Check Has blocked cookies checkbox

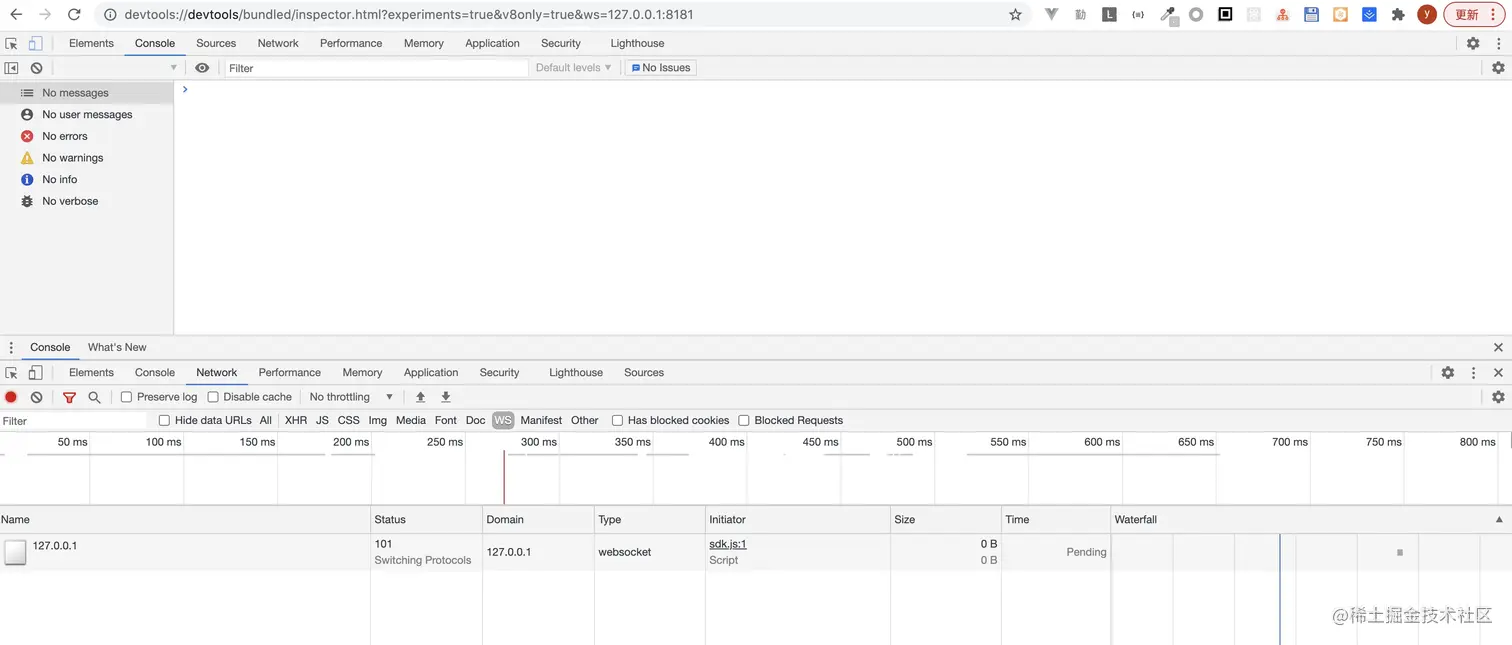pos(617,421)
